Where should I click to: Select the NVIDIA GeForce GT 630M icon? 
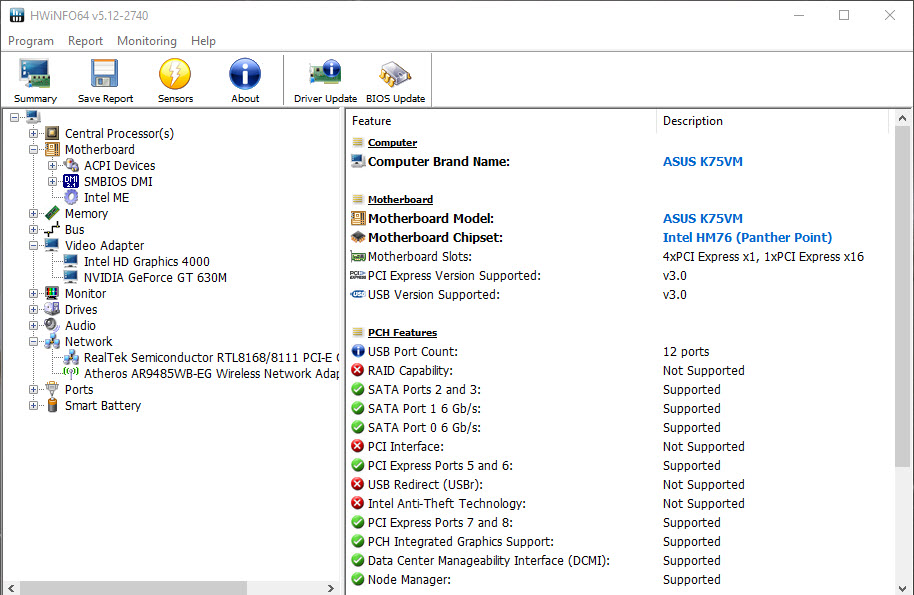click(x=71, y=277)
